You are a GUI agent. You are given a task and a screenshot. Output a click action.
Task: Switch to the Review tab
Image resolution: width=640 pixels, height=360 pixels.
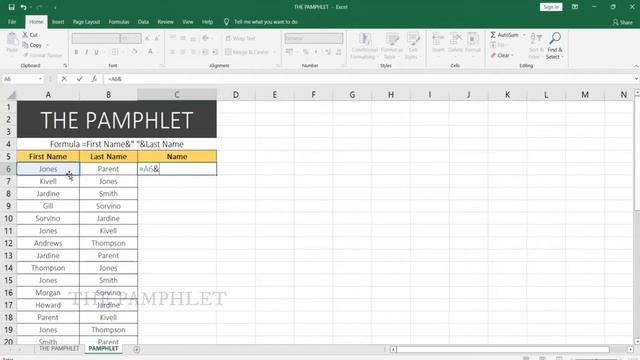click(x=165, y=22)
